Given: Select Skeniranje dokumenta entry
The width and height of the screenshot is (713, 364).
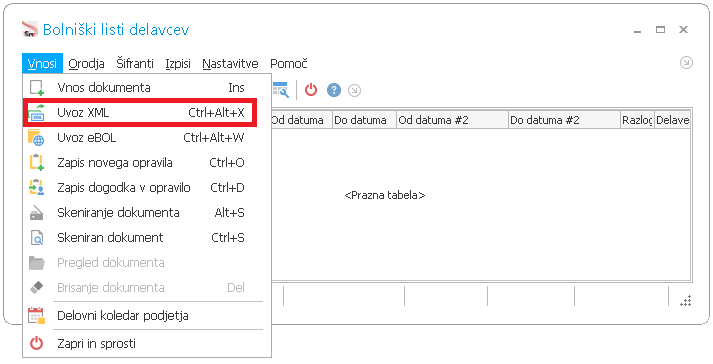Looking at the screenshot, I should 147,212.
